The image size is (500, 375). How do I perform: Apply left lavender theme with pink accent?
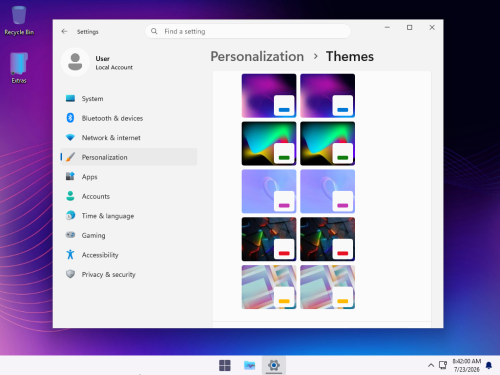[x=269, y=191]
